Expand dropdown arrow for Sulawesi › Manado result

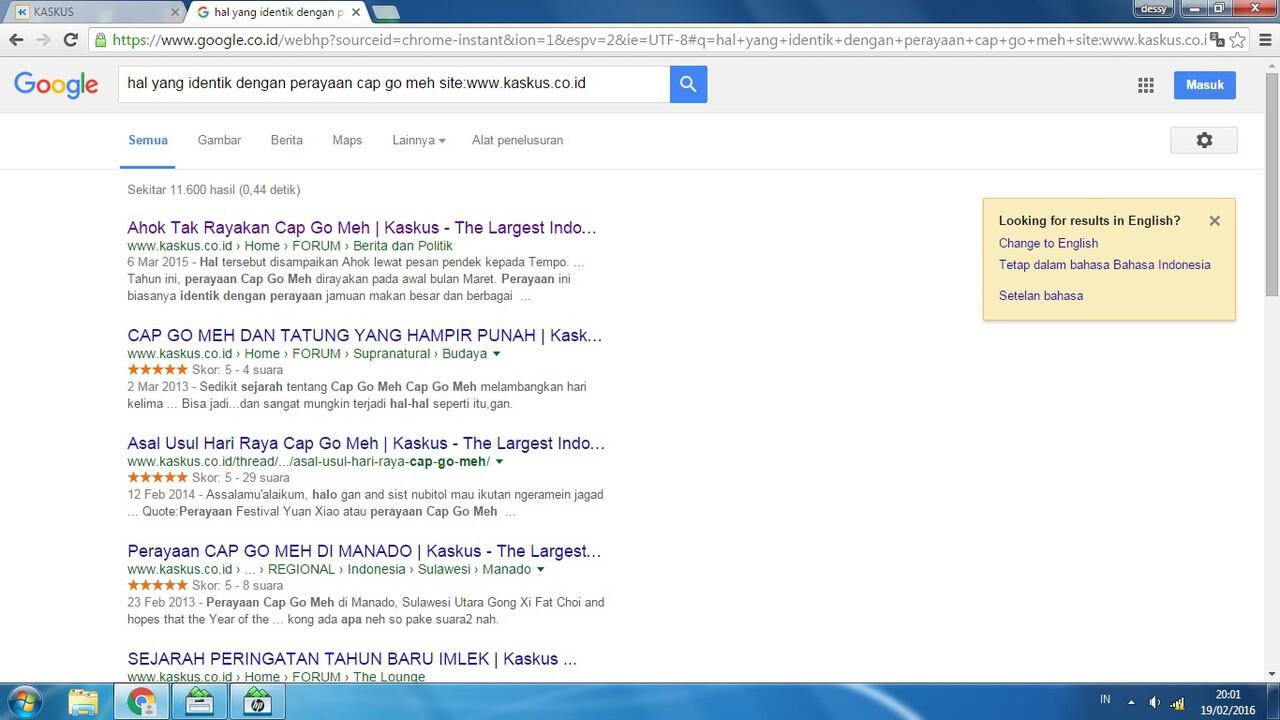[x=541, y=570]
